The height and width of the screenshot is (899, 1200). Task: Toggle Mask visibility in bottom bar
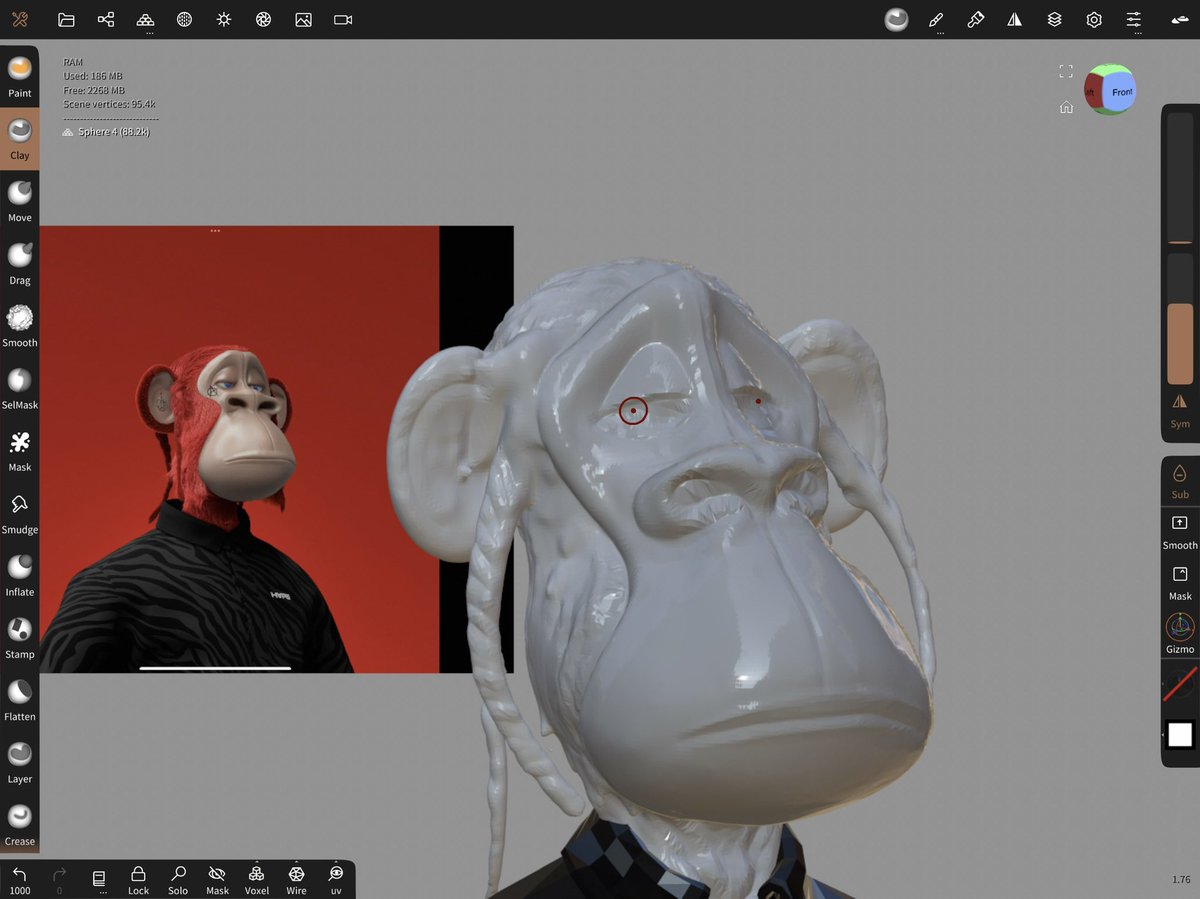(217, 880)
